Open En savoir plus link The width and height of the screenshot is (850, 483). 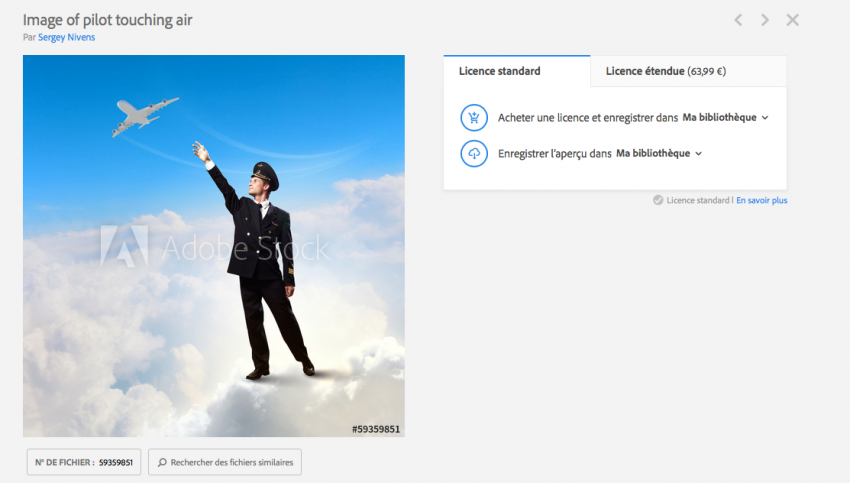762,201
